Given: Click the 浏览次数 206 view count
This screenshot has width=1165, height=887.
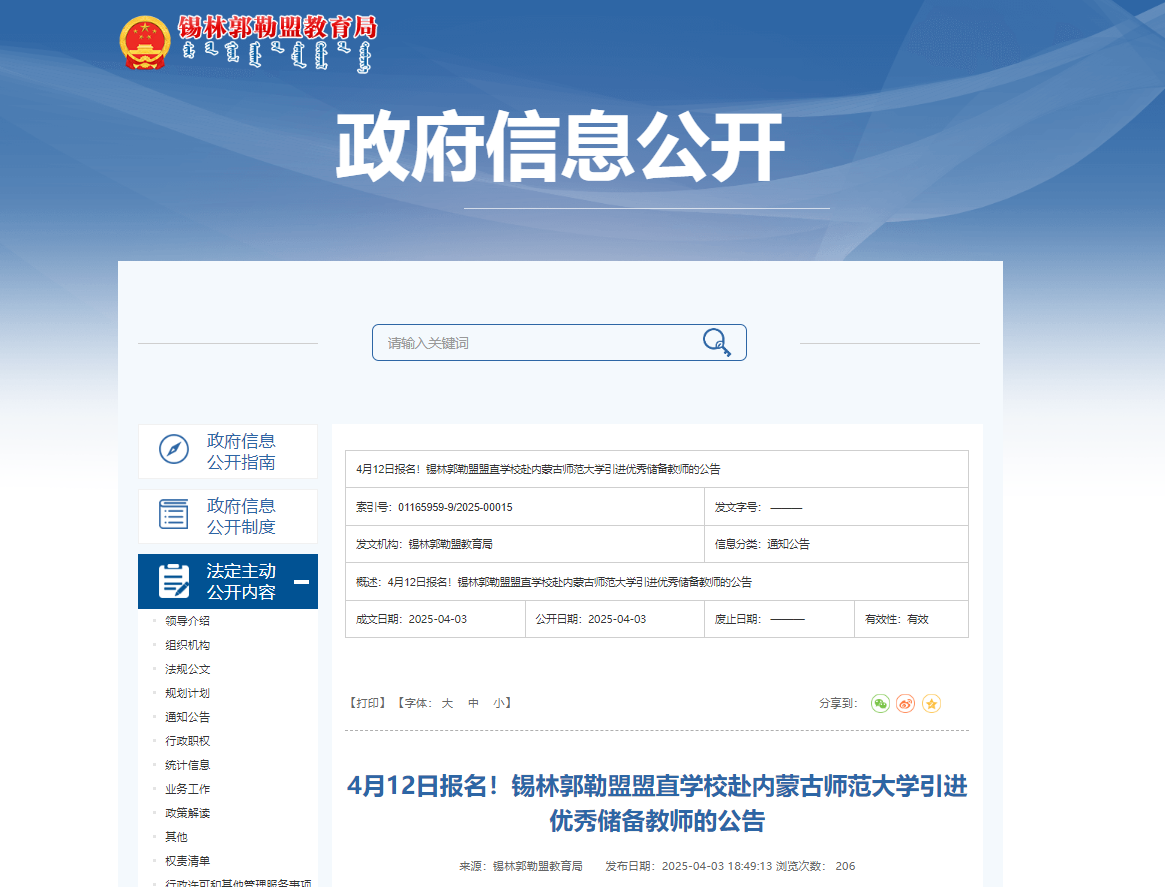Looking at the screenshot, I should tap(816, 866).
